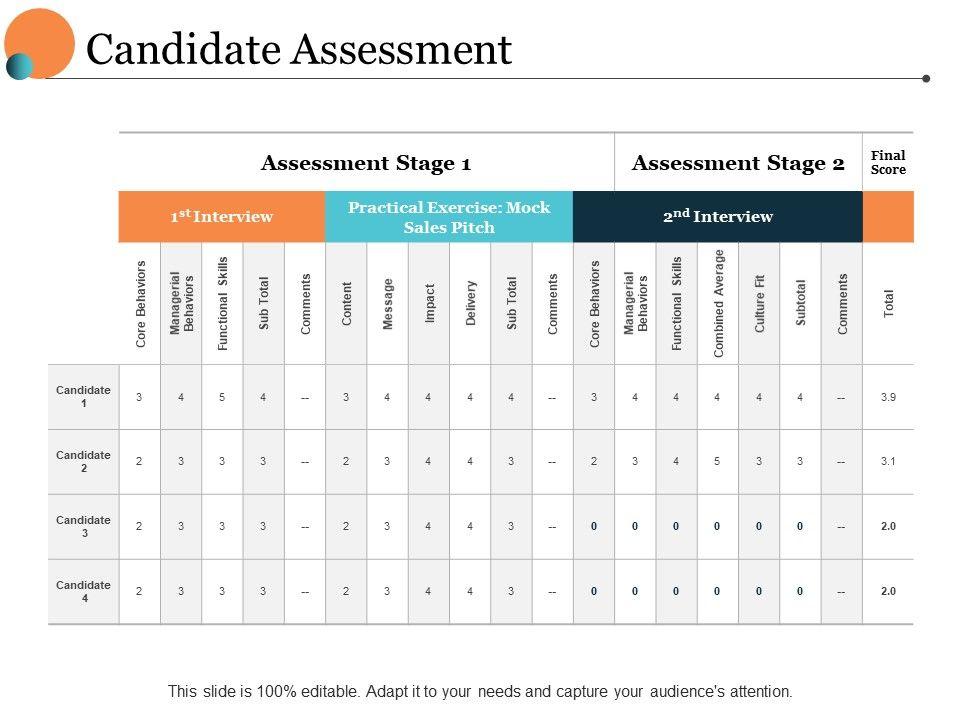
Task: Click the Combined Average column header
Action: tap(719, 304)
